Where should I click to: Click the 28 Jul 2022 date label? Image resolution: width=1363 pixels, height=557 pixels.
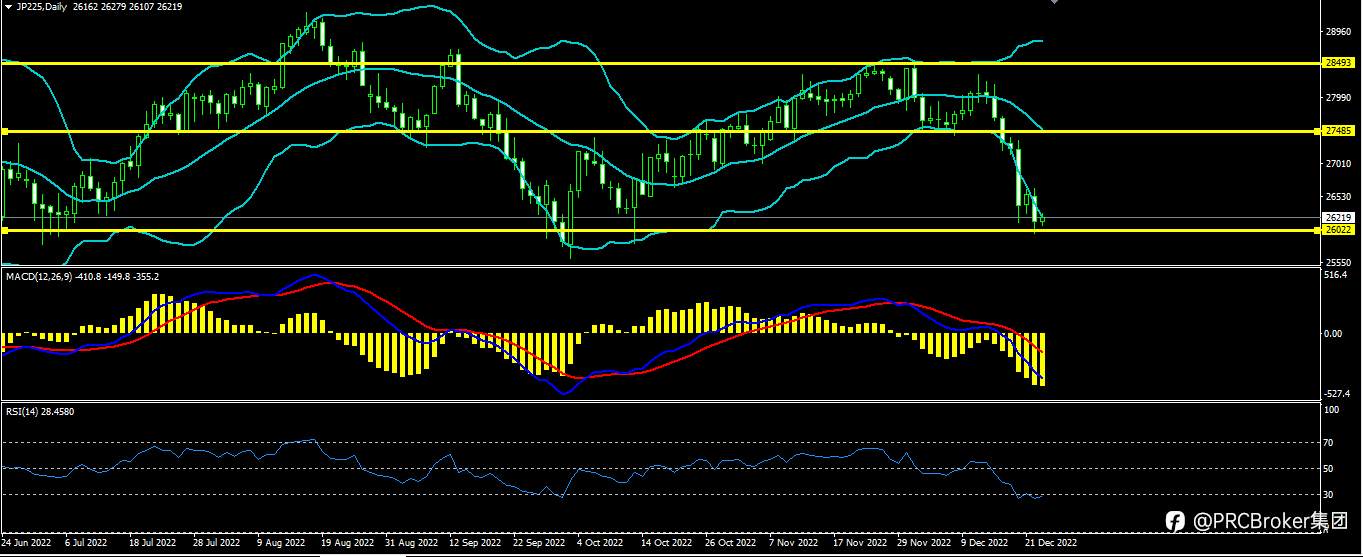[216, 543]
